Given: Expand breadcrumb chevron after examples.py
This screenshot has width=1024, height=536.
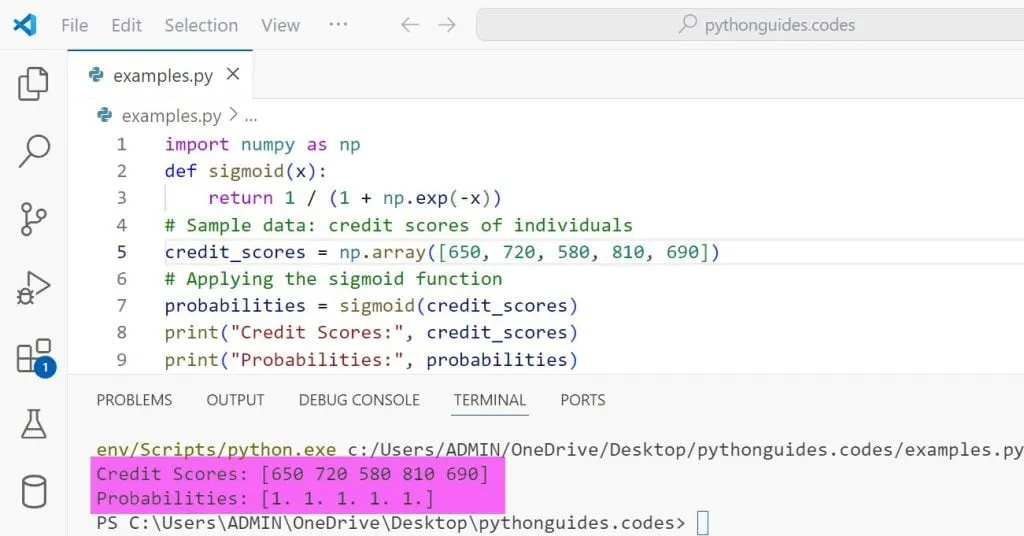Looking at the screenshot, I should coord(233,116).
